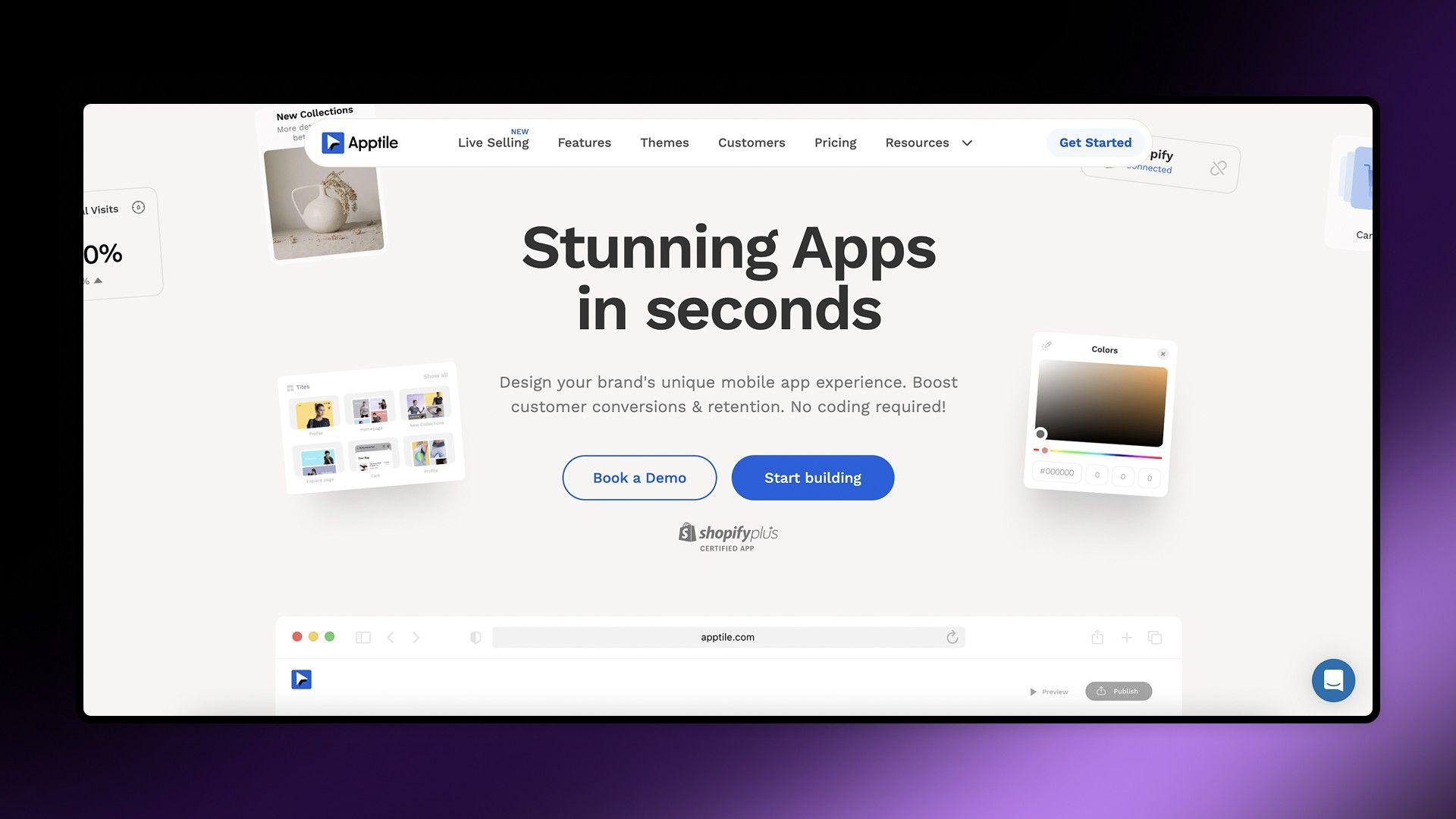Click the Book a Demo button
The height and width of the screenshot is (819, 1456).
[639, 478]
